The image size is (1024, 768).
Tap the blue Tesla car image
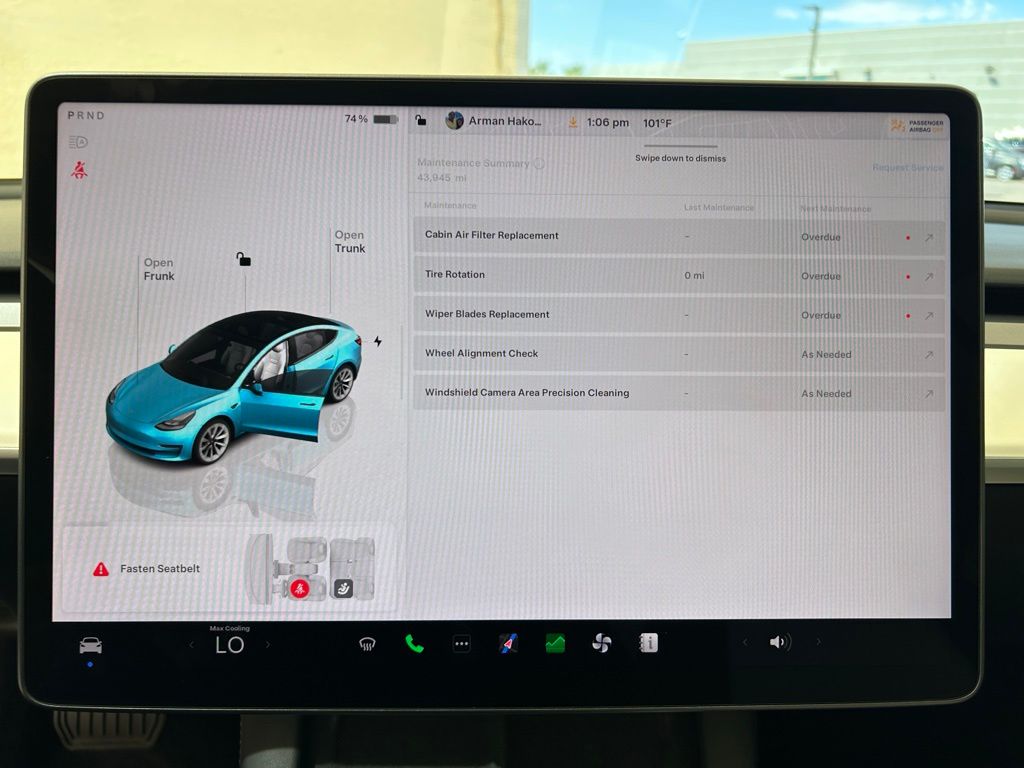coord(234,387)
